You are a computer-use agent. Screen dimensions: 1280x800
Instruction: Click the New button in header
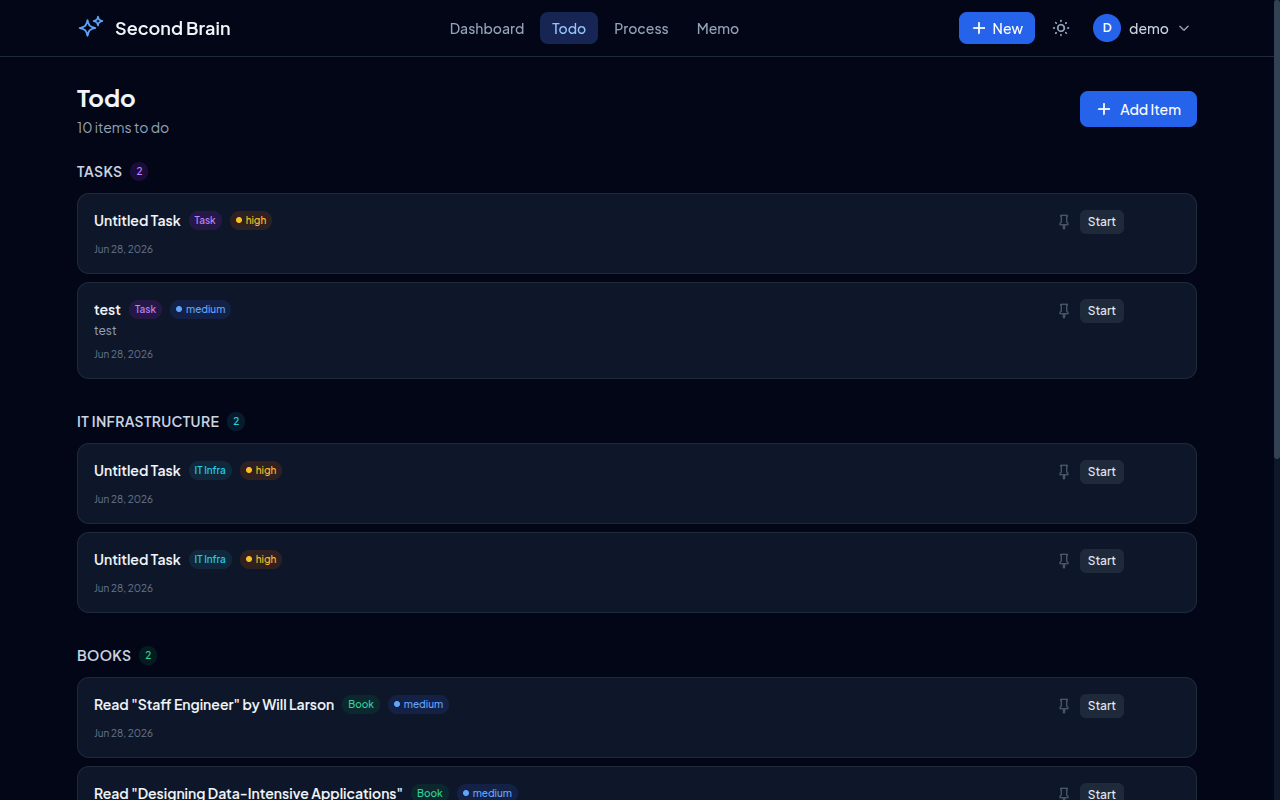point(997,28)
